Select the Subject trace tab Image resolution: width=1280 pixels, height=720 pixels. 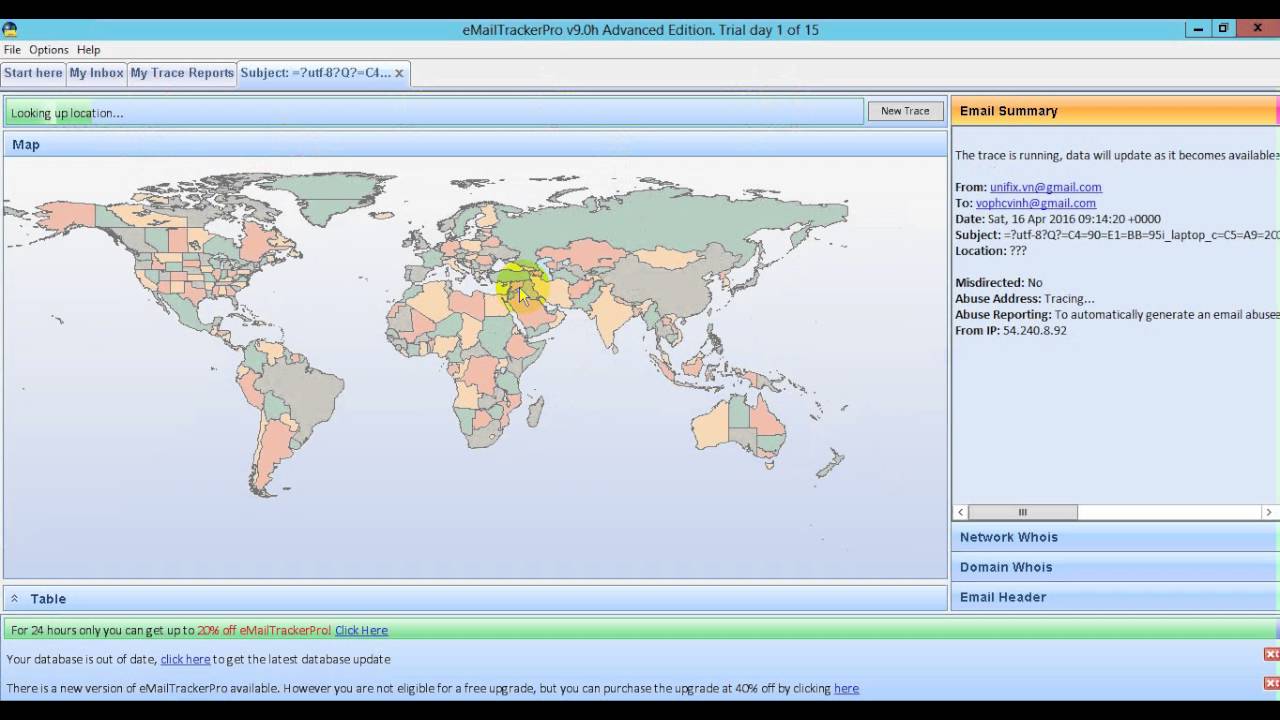[x=316, y=73]
